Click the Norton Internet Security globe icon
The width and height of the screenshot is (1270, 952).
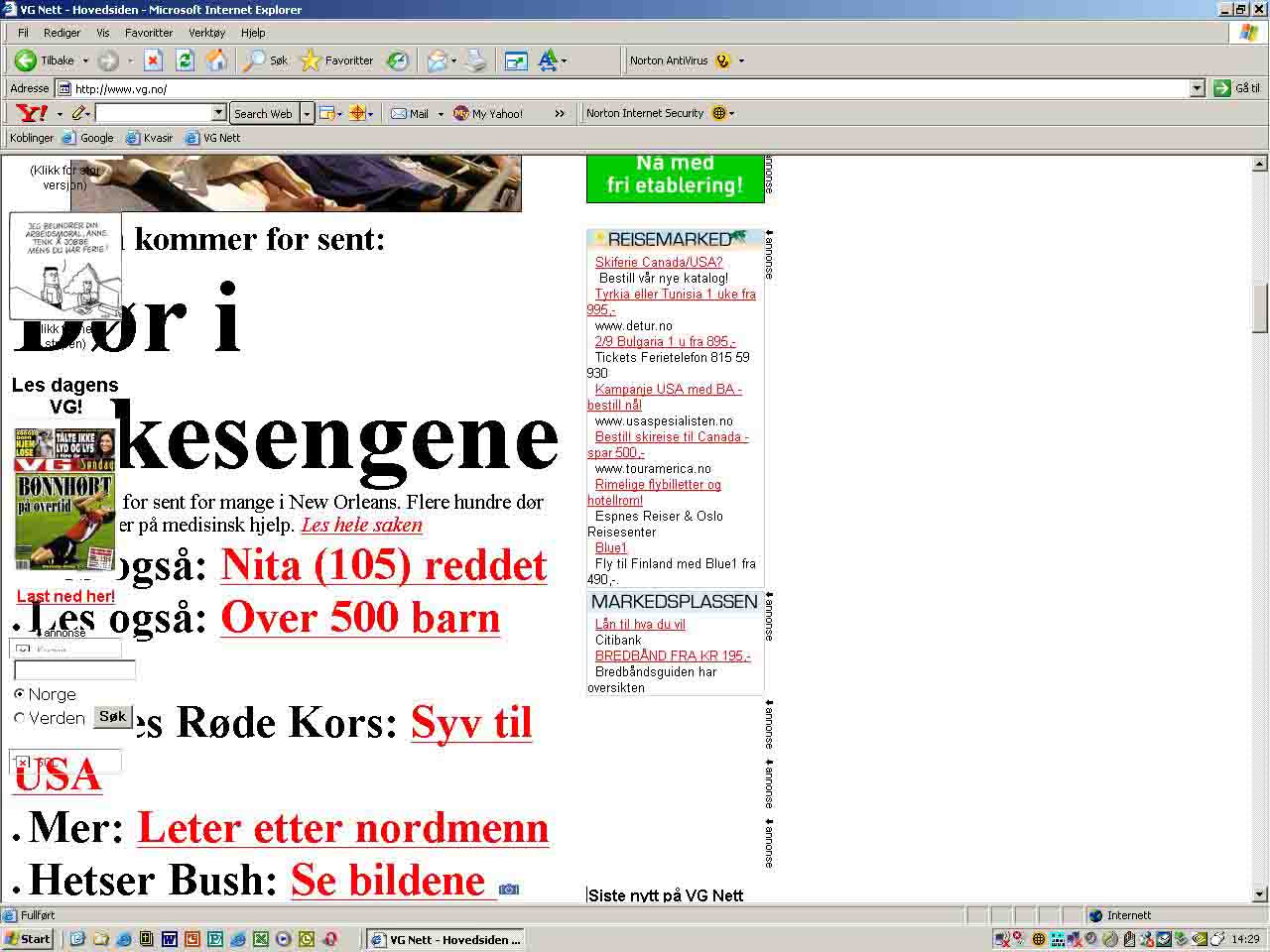coord(719,113)
